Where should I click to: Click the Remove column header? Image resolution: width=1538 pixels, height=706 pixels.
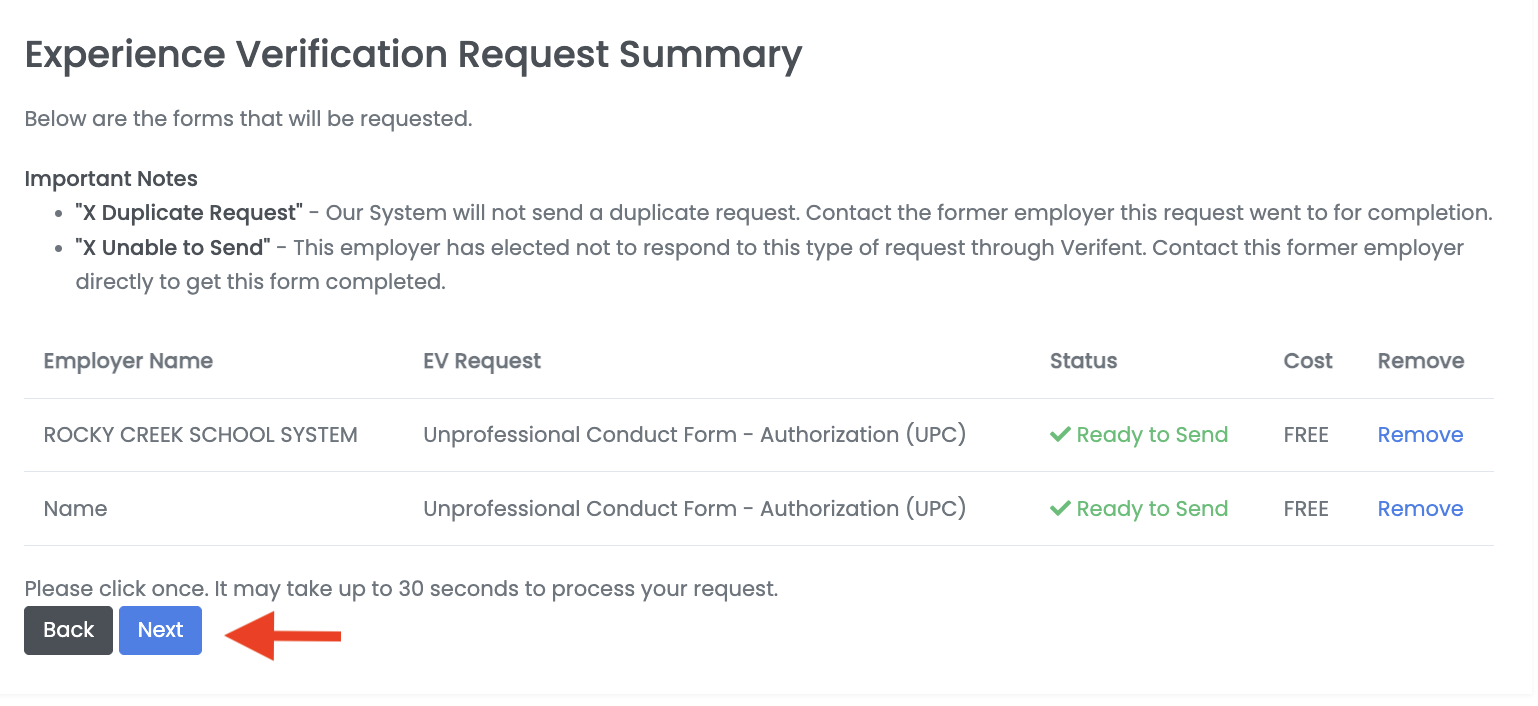(1421, 360)
